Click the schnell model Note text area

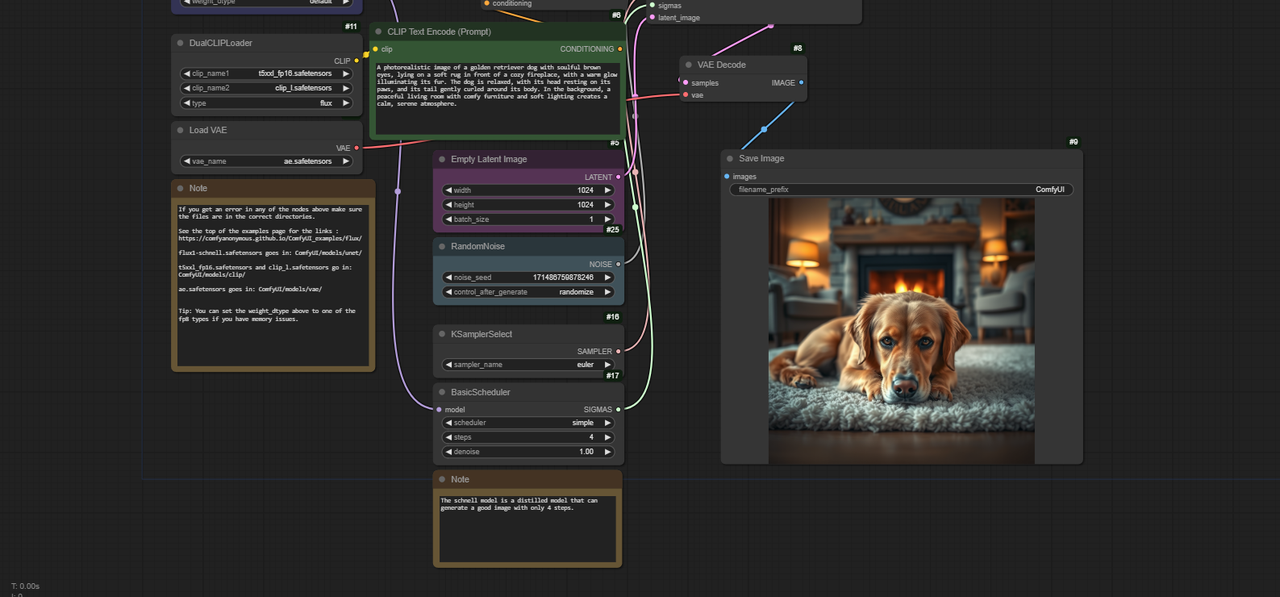coord(527,527)
